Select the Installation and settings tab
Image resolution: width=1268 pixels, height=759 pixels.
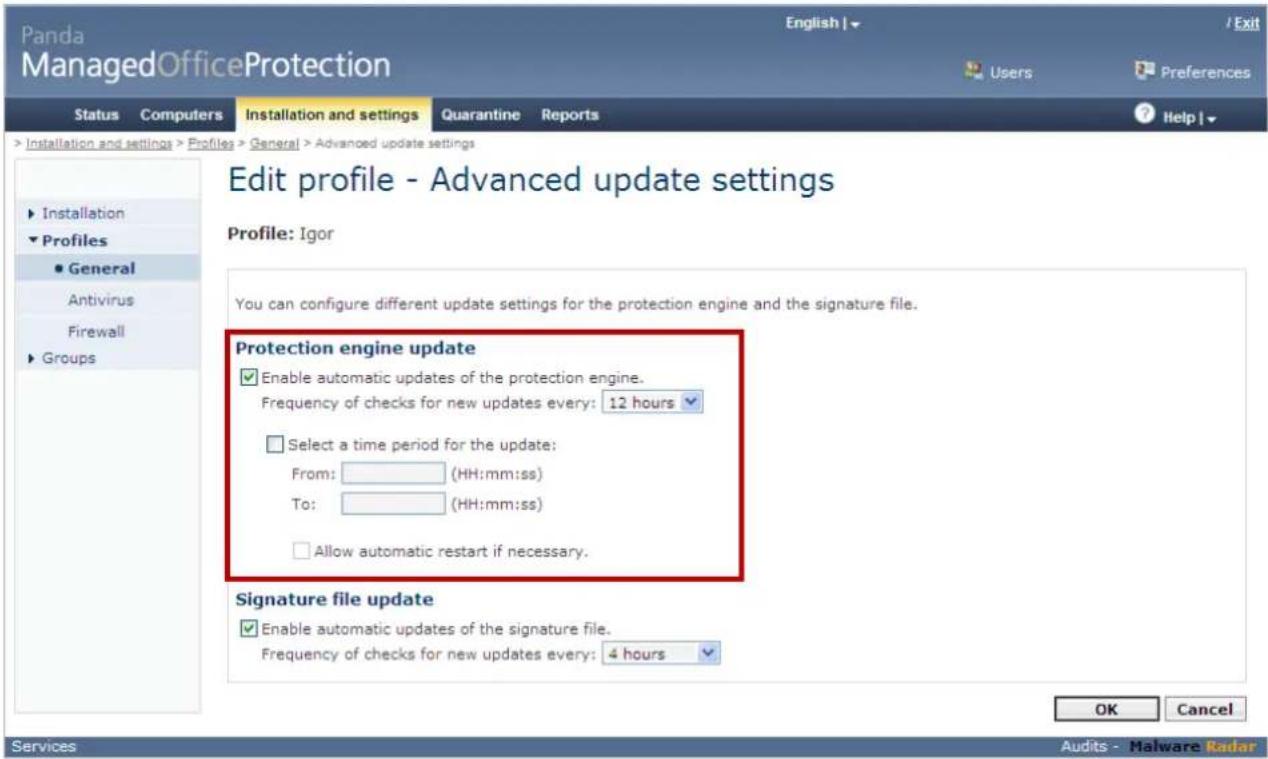pos(332,115)
